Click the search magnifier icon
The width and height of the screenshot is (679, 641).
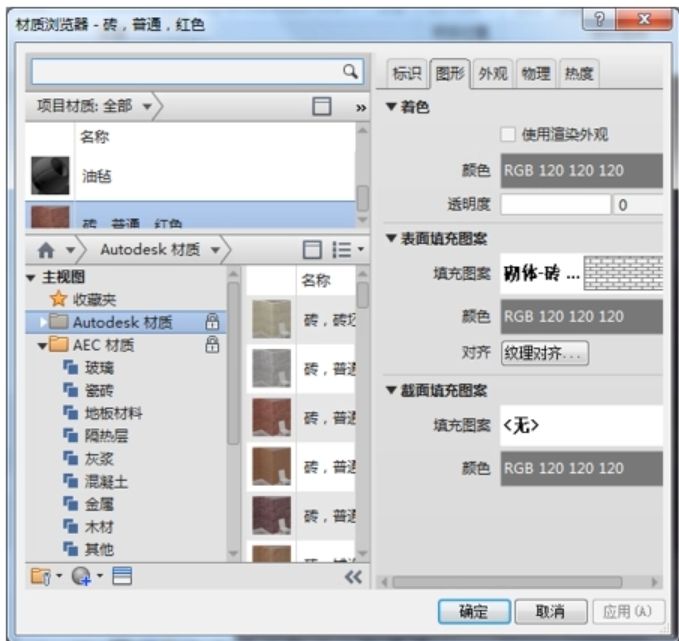(x=350, y=71)
